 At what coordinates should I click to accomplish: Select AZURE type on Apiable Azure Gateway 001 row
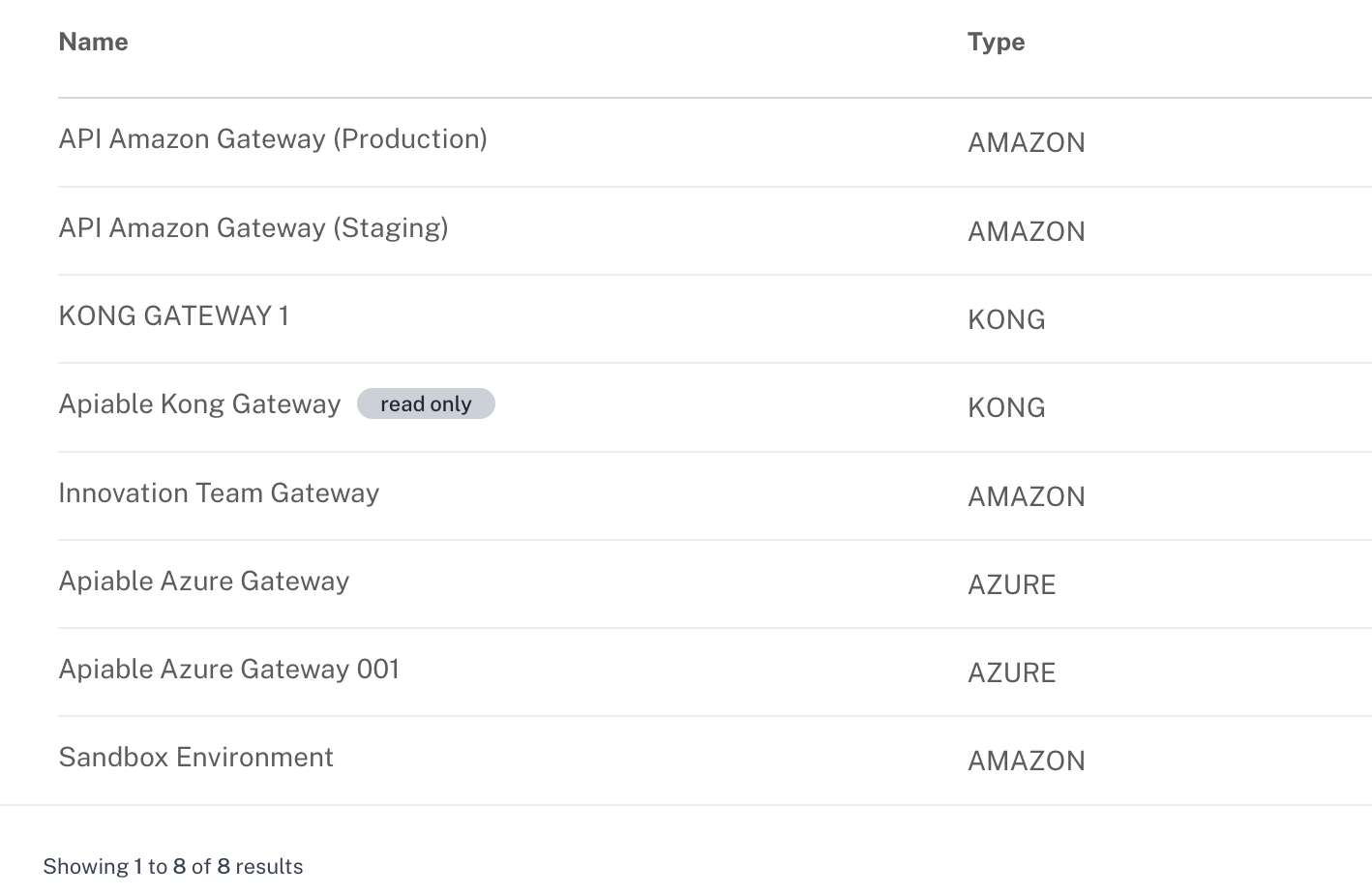1012,672
